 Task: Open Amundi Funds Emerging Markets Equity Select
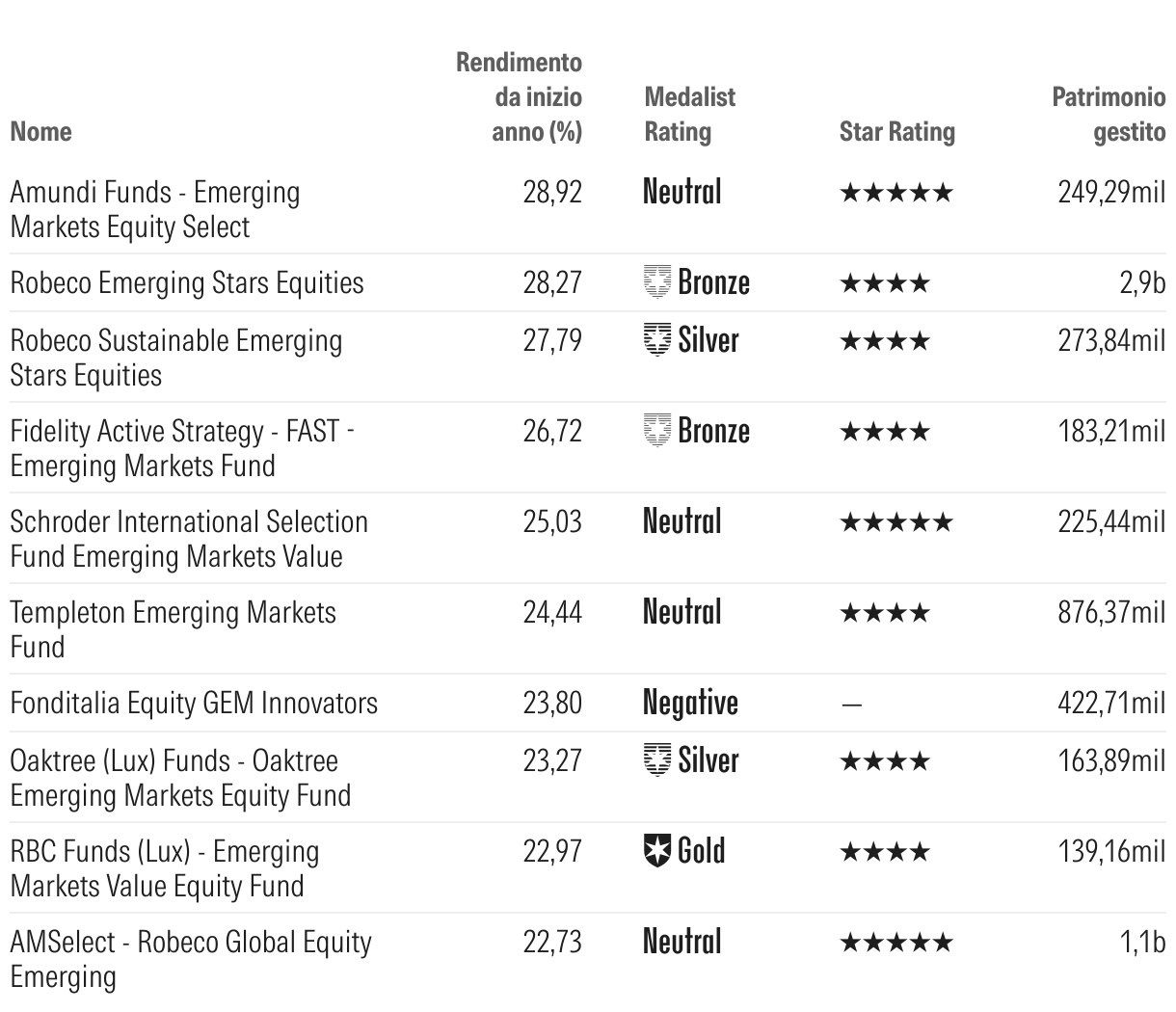point(154,209)
